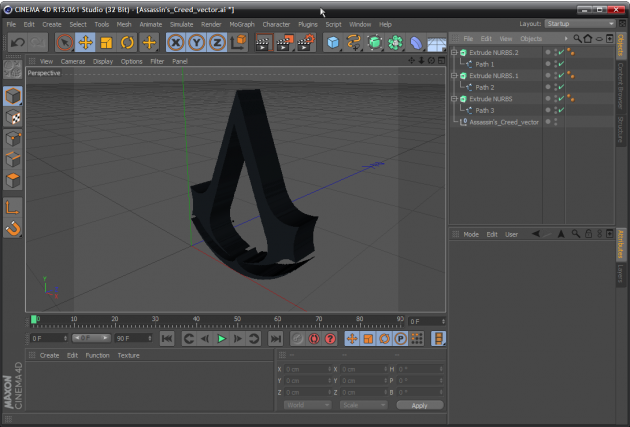The image size is (630, 427).
Task: Toggle X axis lock
Action: click(176, 42)
